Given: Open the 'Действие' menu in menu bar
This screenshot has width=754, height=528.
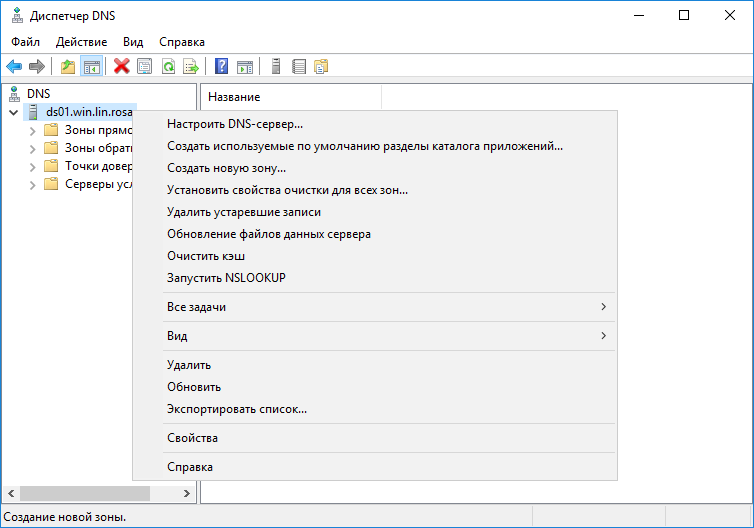Looking at the screenshot, I should tap(81, 42).
